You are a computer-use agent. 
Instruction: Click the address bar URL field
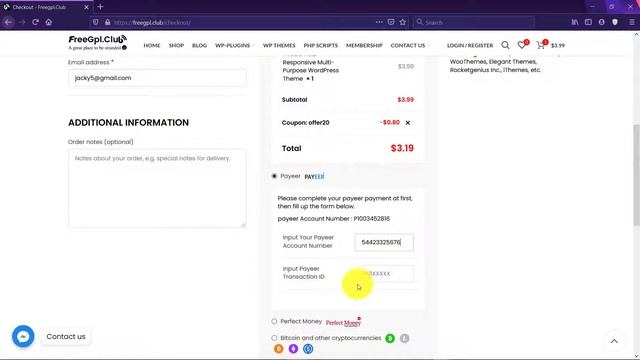point(241,22)
